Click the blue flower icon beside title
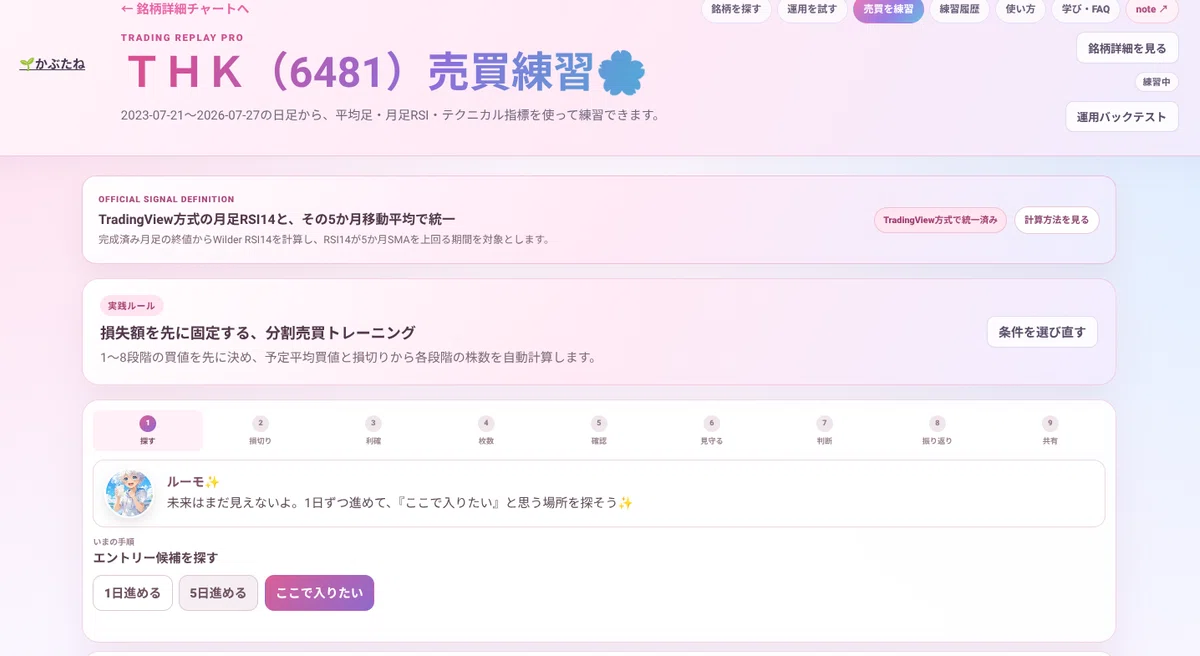 point(621,73)
